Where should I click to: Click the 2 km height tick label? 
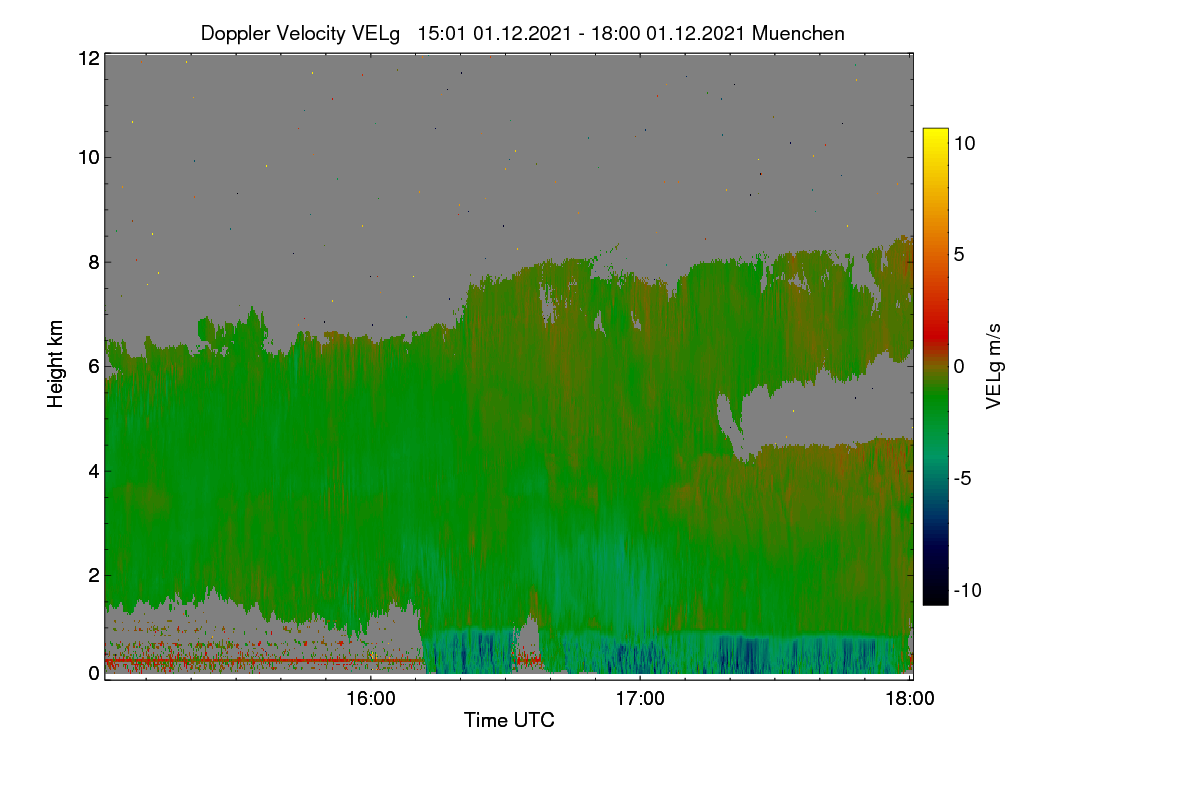tap(94, 575)
